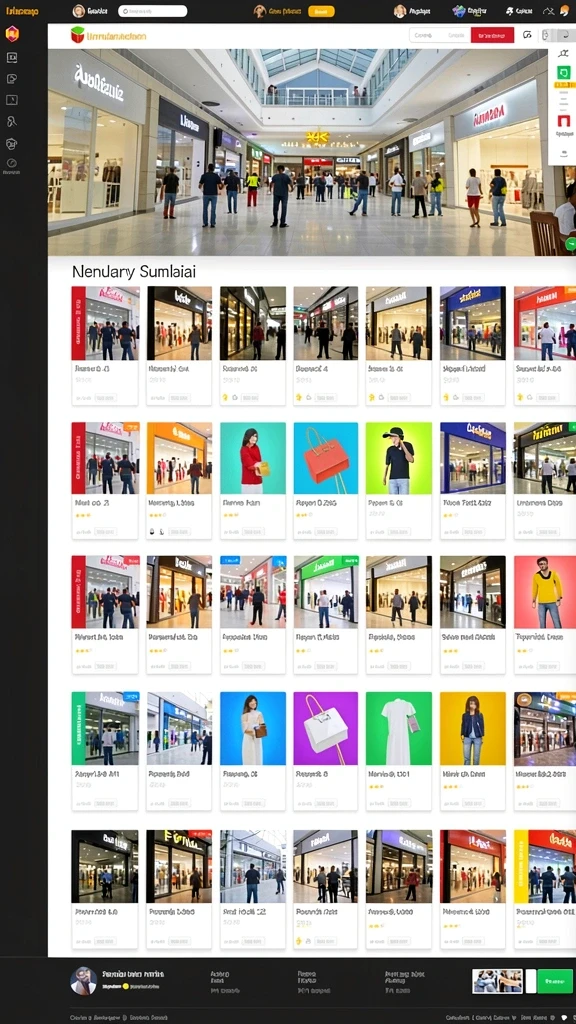Image resolution: width=576 pixels, height=1024 pixels.
Task: Toggle the switch at the far right of the white header
Action: point(558,35)
